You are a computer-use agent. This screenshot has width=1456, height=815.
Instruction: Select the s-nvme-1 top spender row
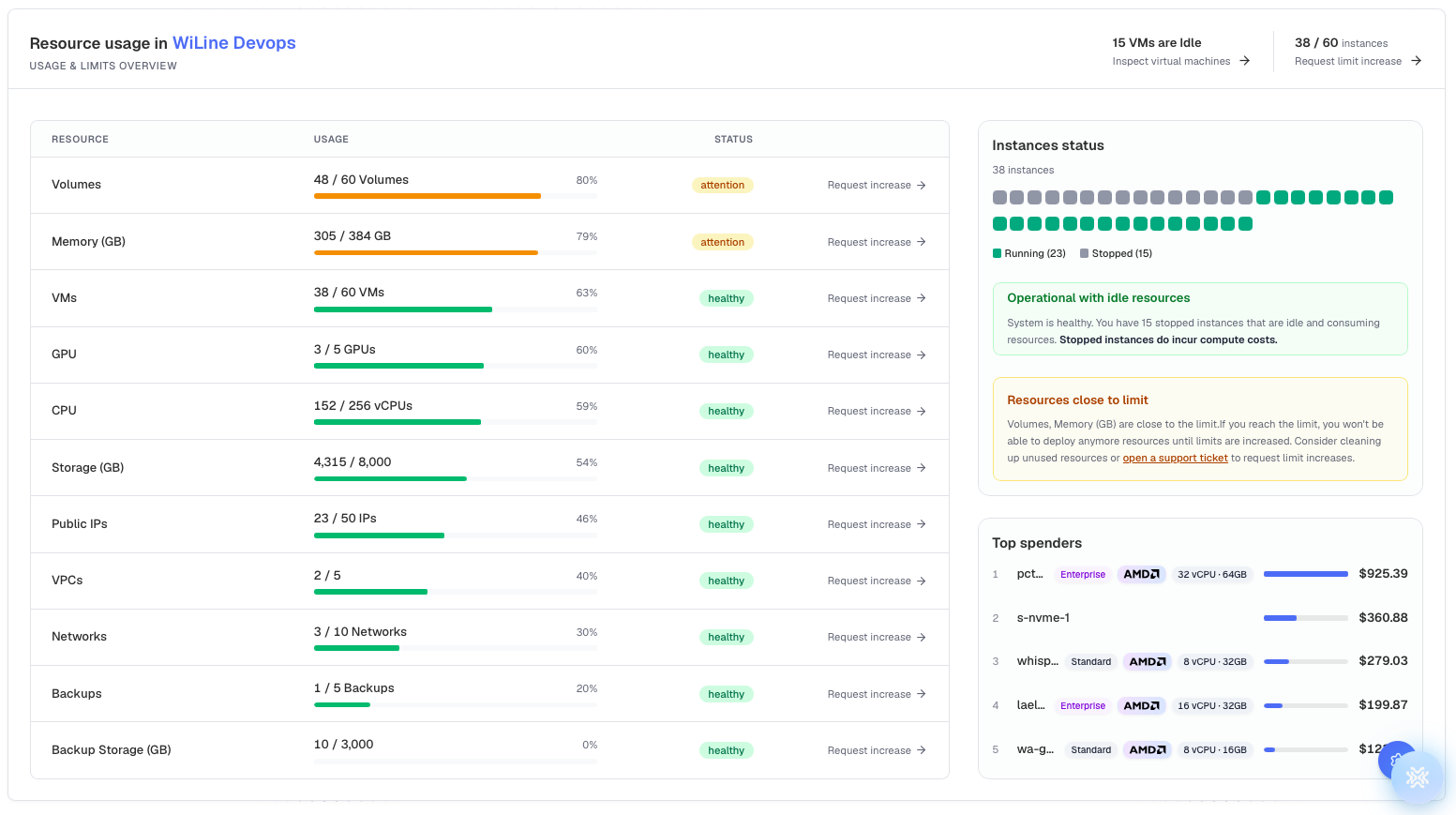tap(1200, 618)
